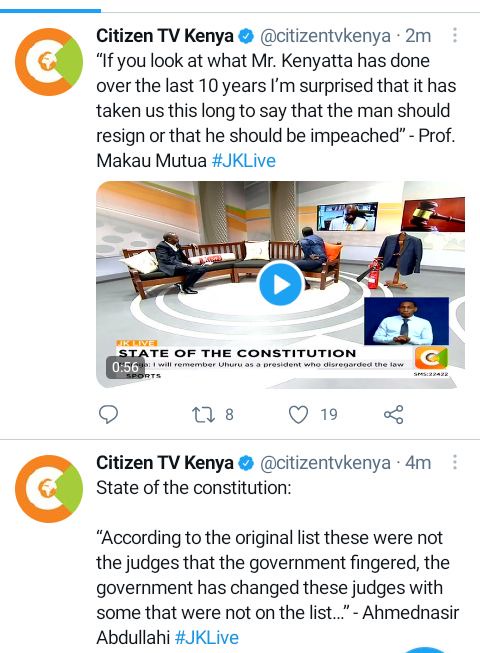Open three-dot menu on the 2m tweet

[x=455, y=35]
